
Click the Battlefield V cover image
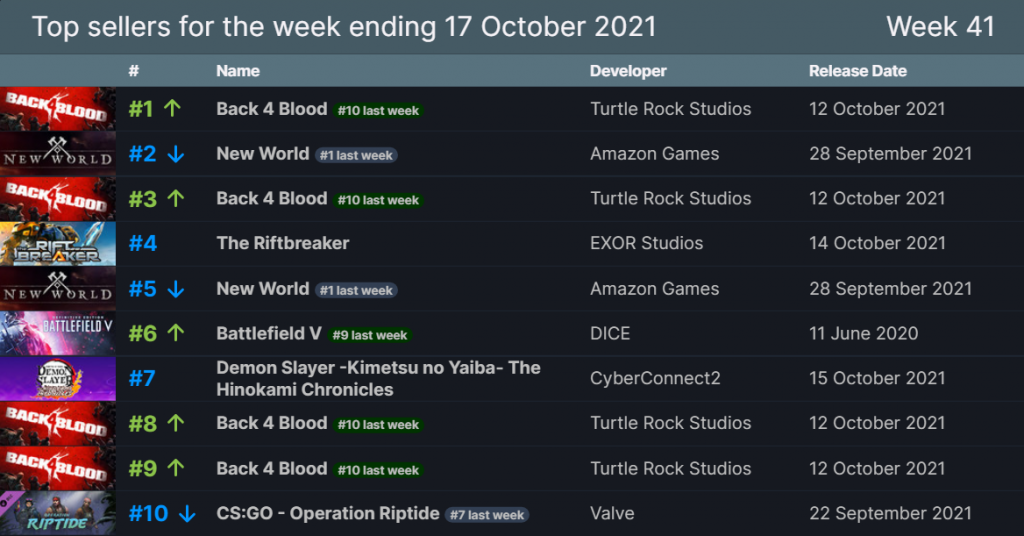[58, 334]
